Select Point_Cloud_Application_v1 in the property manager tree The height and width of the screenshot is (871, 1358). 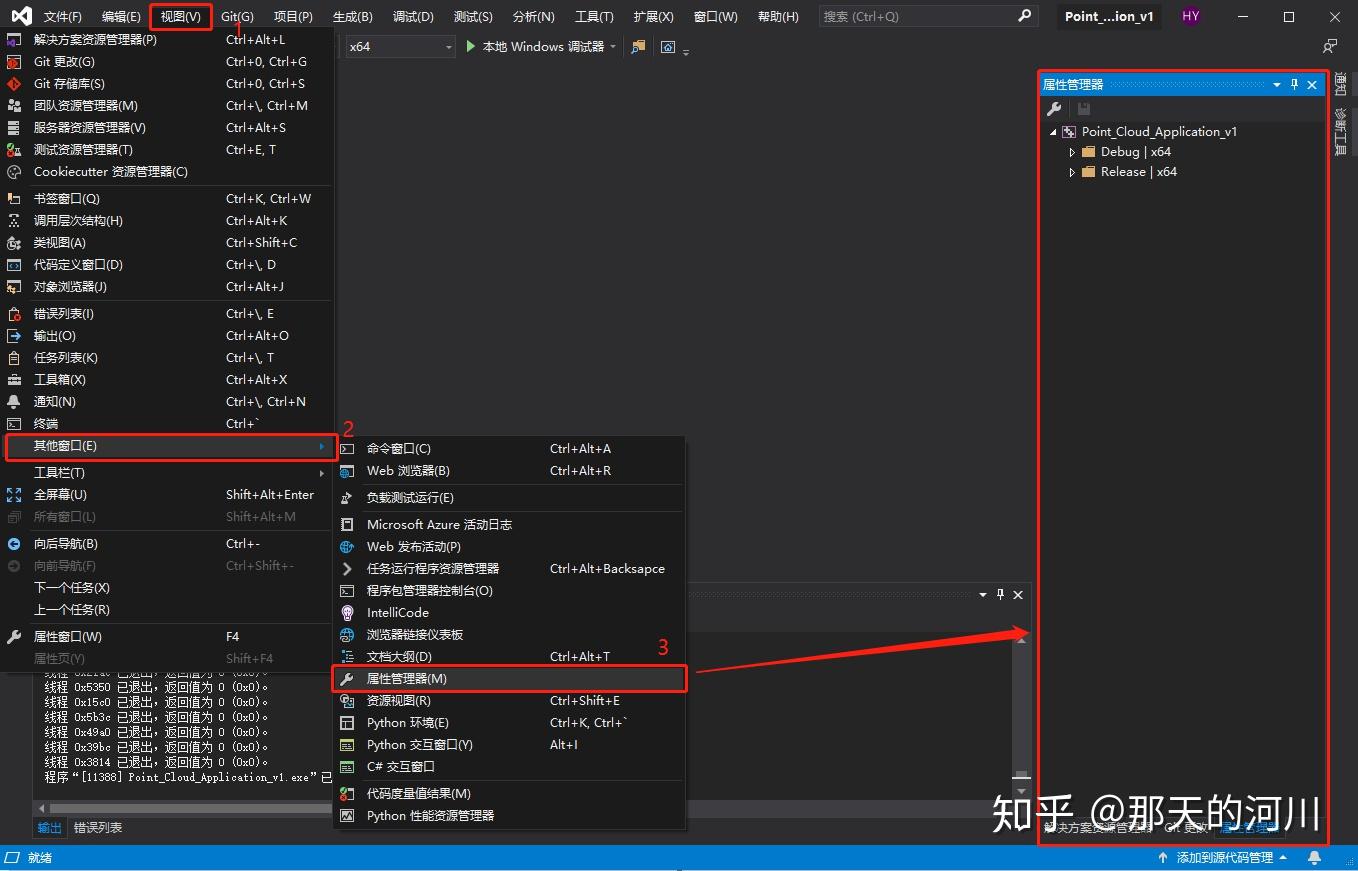click(1160, 131)
